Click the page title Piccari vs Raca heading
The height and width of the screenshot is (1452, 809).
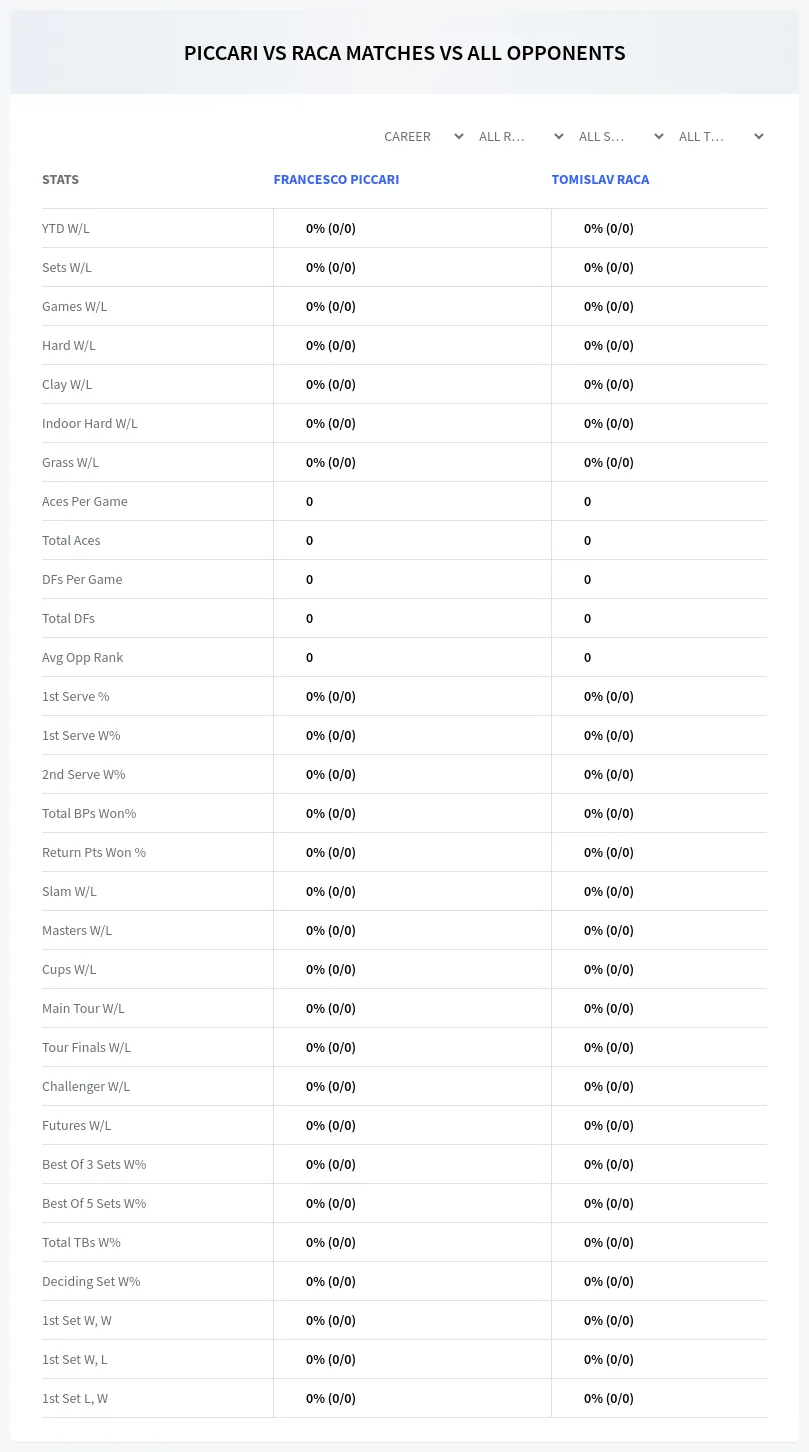tap(404, 53)
